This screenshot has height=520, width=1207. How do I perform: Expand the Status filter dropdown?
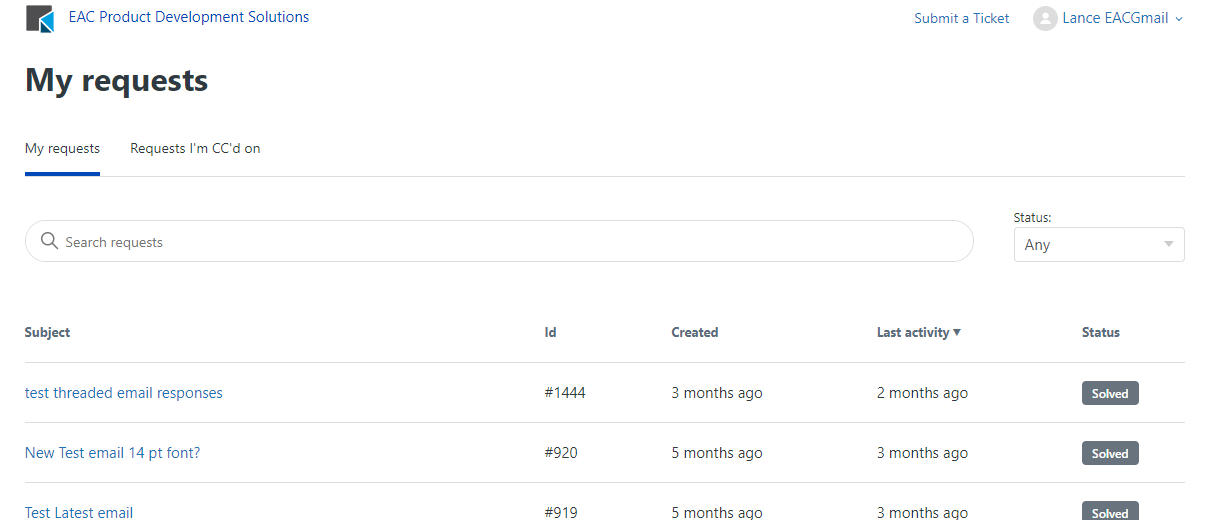[1098, 244]
